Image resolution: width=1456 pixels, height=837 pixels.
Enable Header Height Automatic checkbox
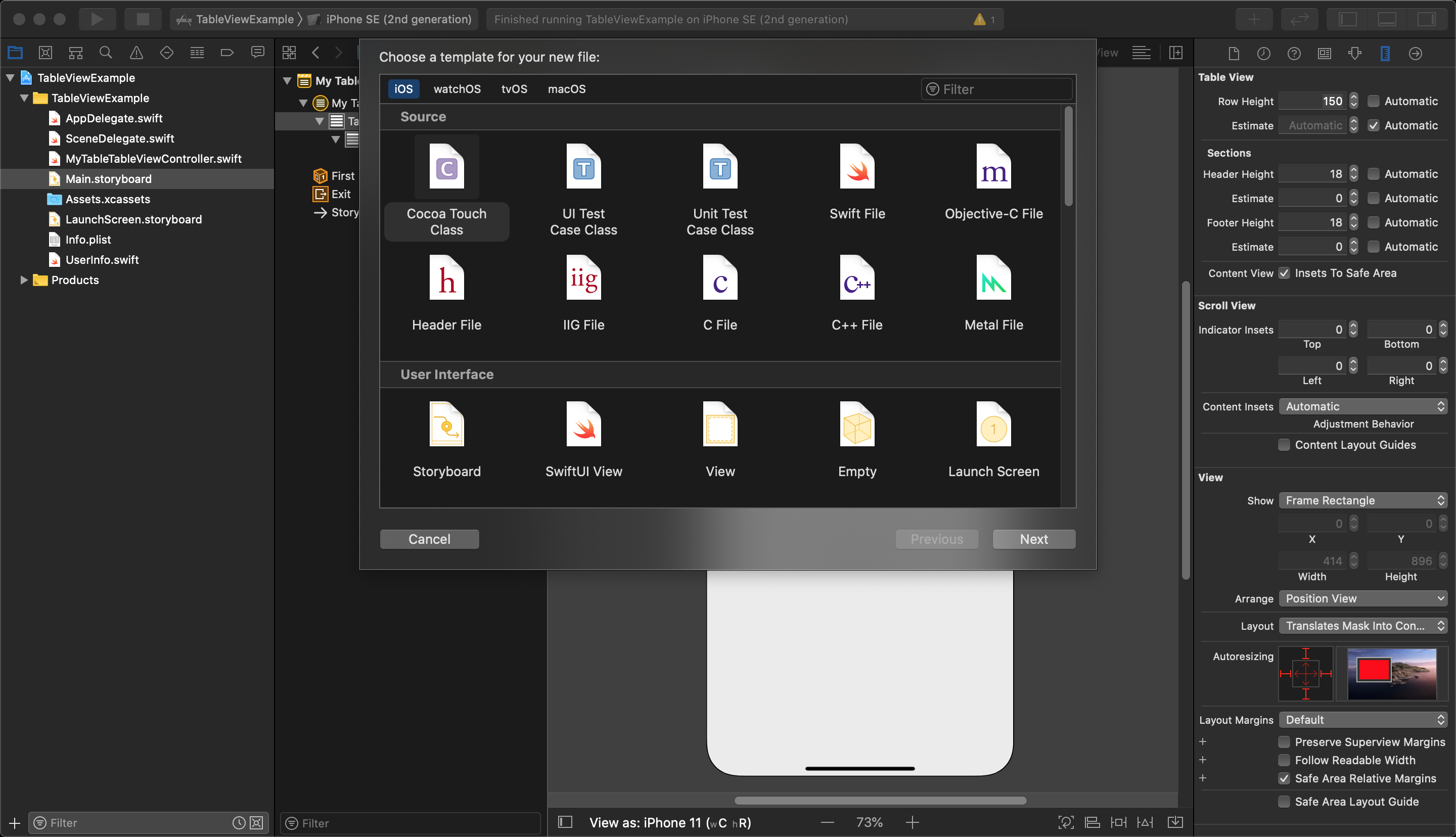pos(1373,173)
